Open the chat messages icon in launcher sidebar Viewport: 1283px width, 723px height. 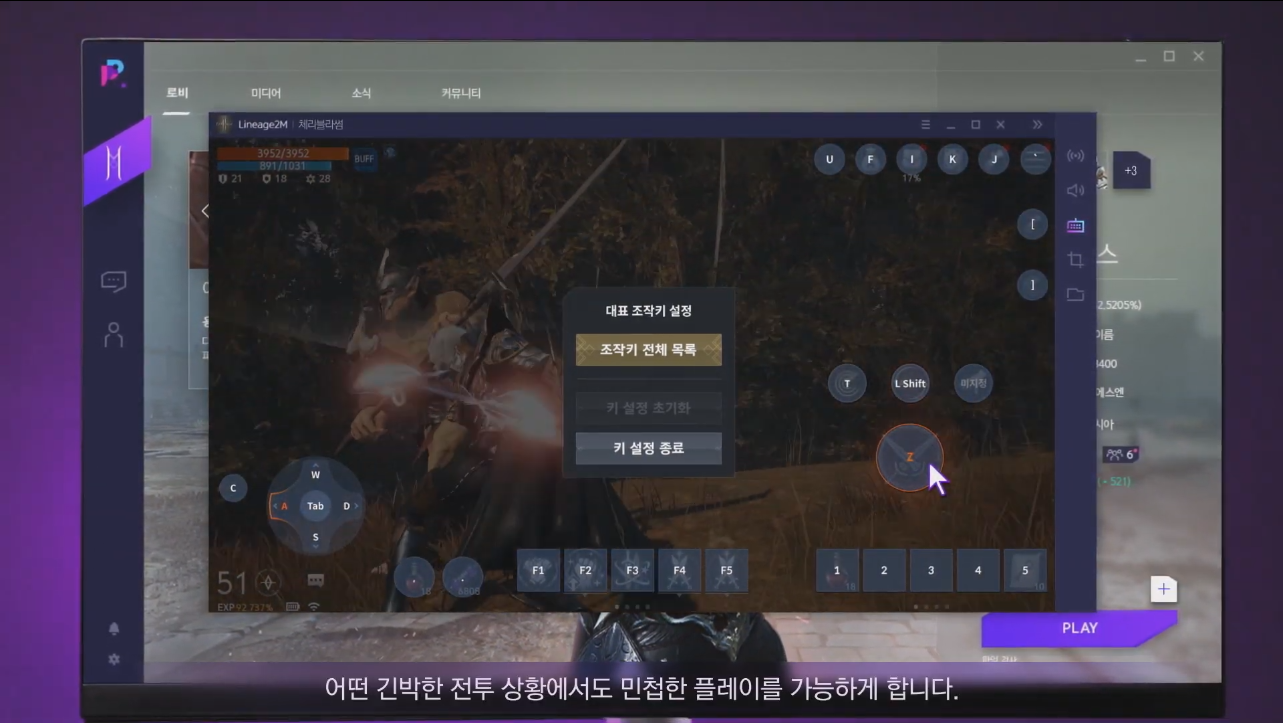point(114,282)
